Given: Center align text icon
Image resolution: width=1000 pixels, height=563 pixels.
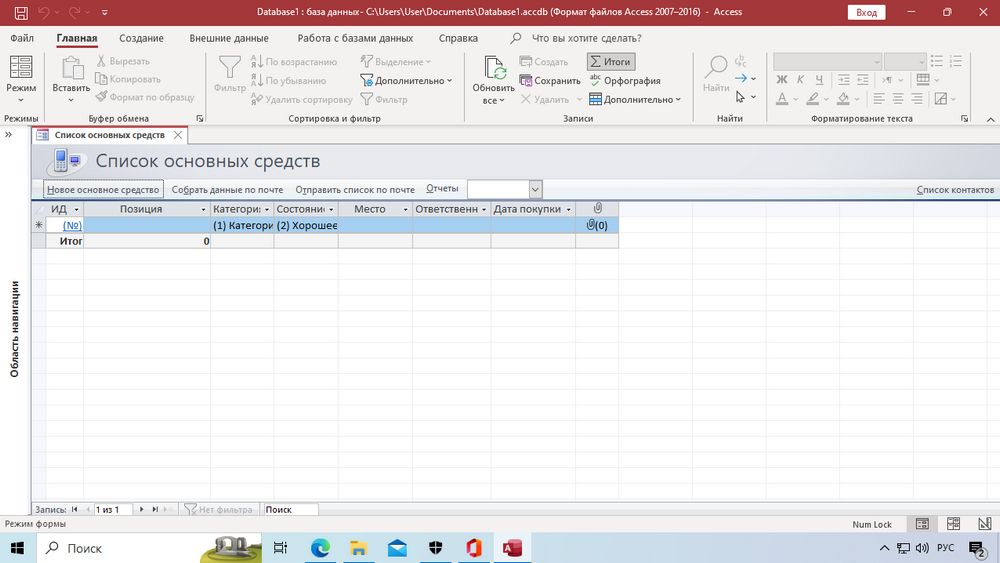Looking at the screenshot, I should [x=898, y=99].
